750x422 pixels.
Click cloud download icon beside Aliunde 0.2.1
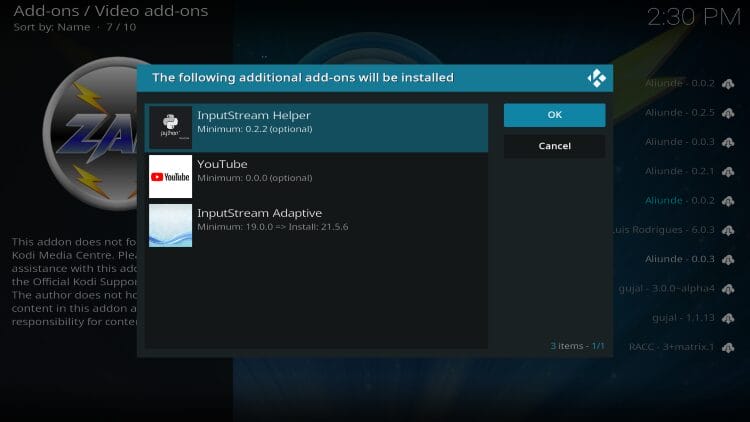(x=728, y=172)
